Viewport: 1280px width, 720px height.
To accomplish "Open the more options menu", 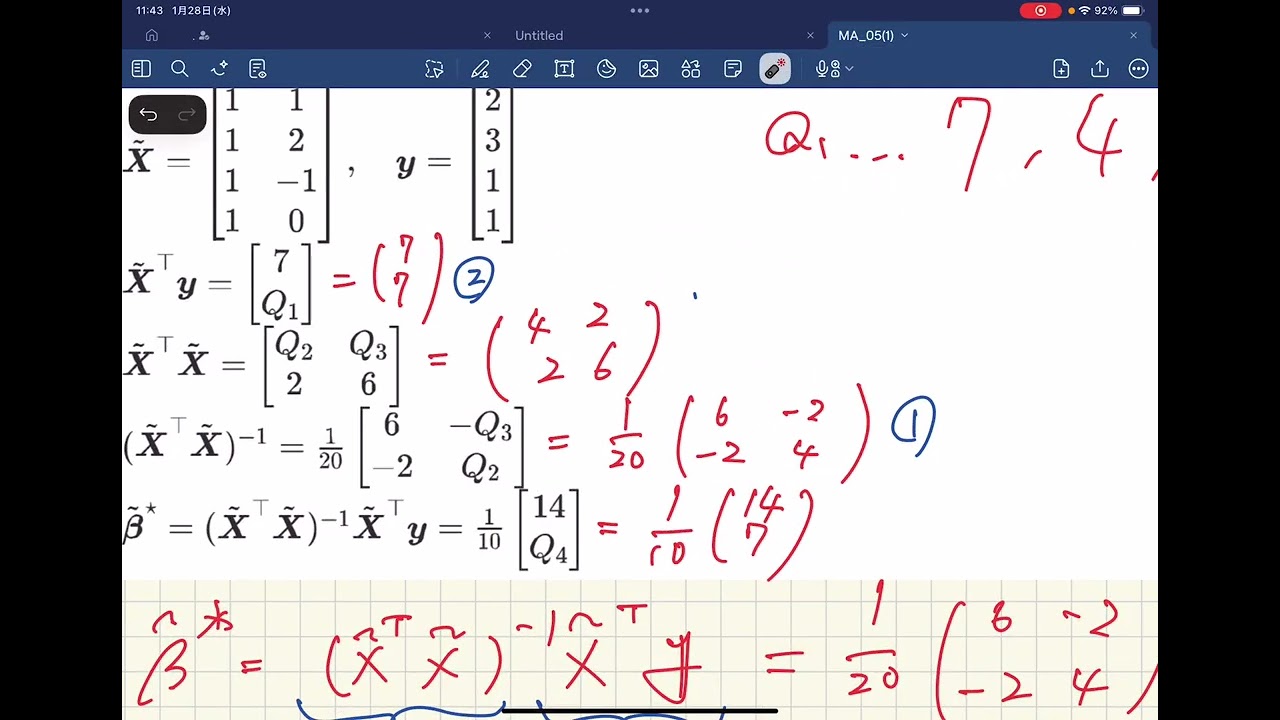I will pos(1138,69).
